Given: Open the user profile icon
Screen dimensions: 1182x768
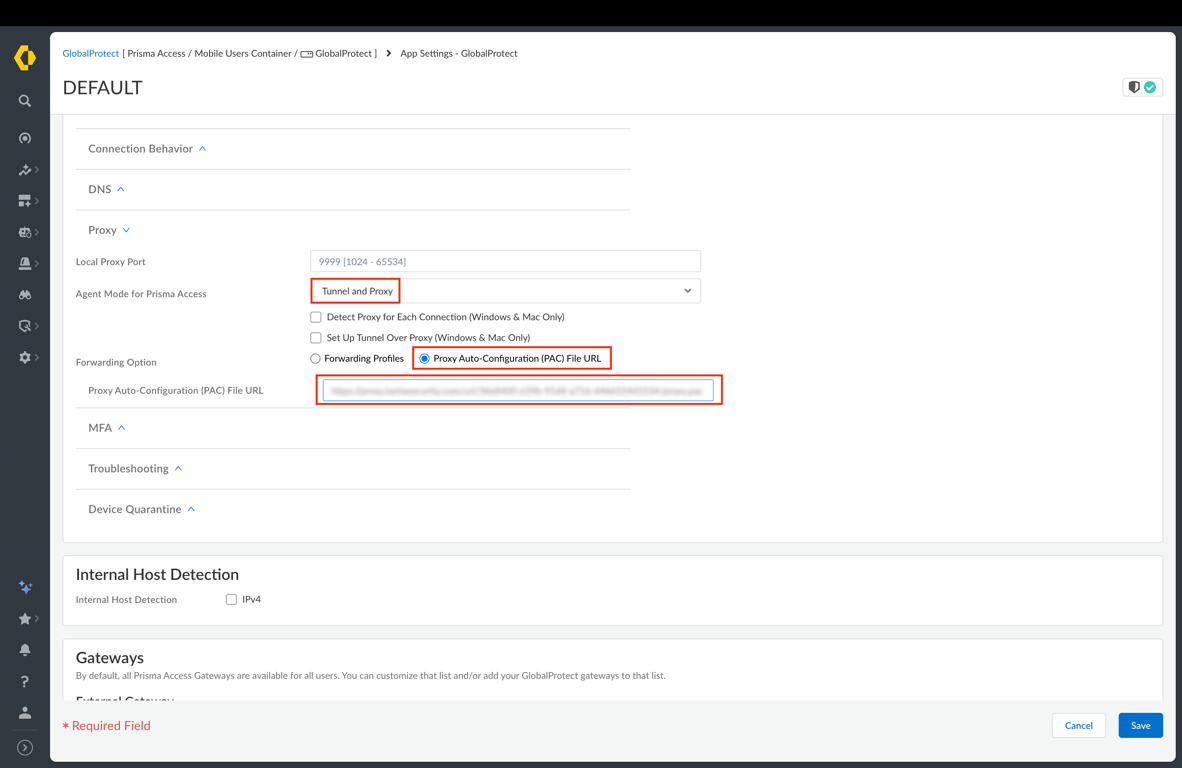Looking at the screenshot, I should click(x=25, y=713).
